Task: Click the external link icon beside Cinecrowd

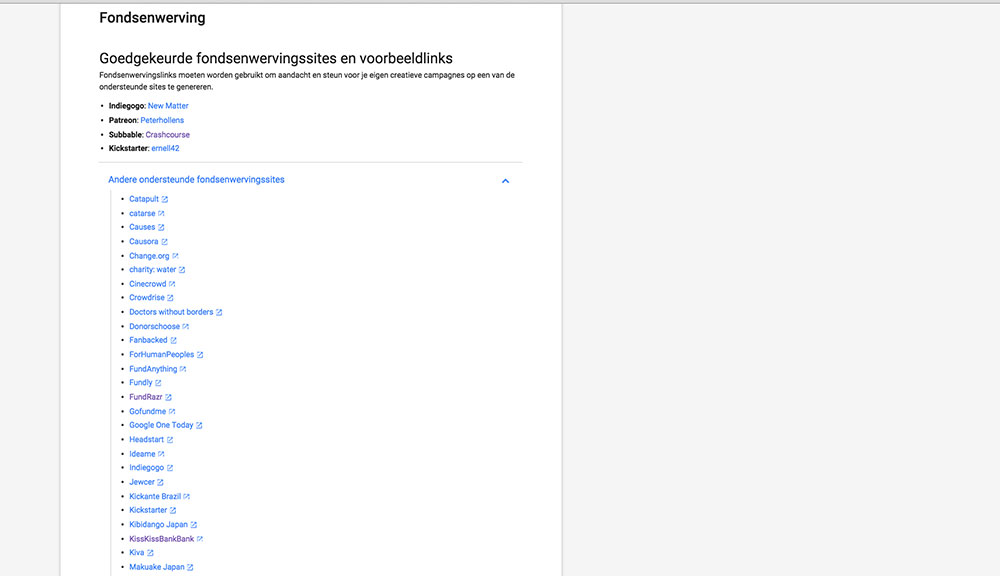Action: (172, 284)
